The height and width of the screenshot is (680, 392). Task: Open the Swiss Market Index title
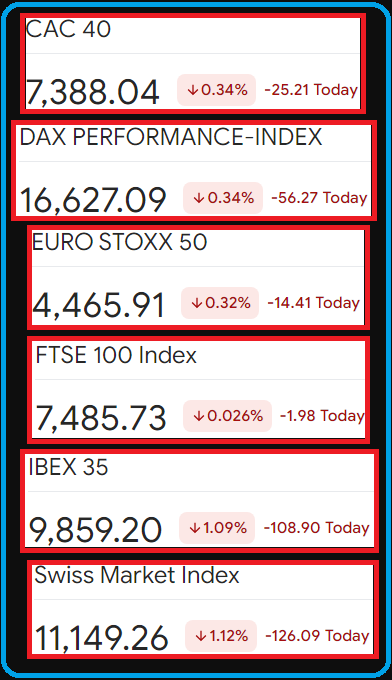[x=137, y=575]
